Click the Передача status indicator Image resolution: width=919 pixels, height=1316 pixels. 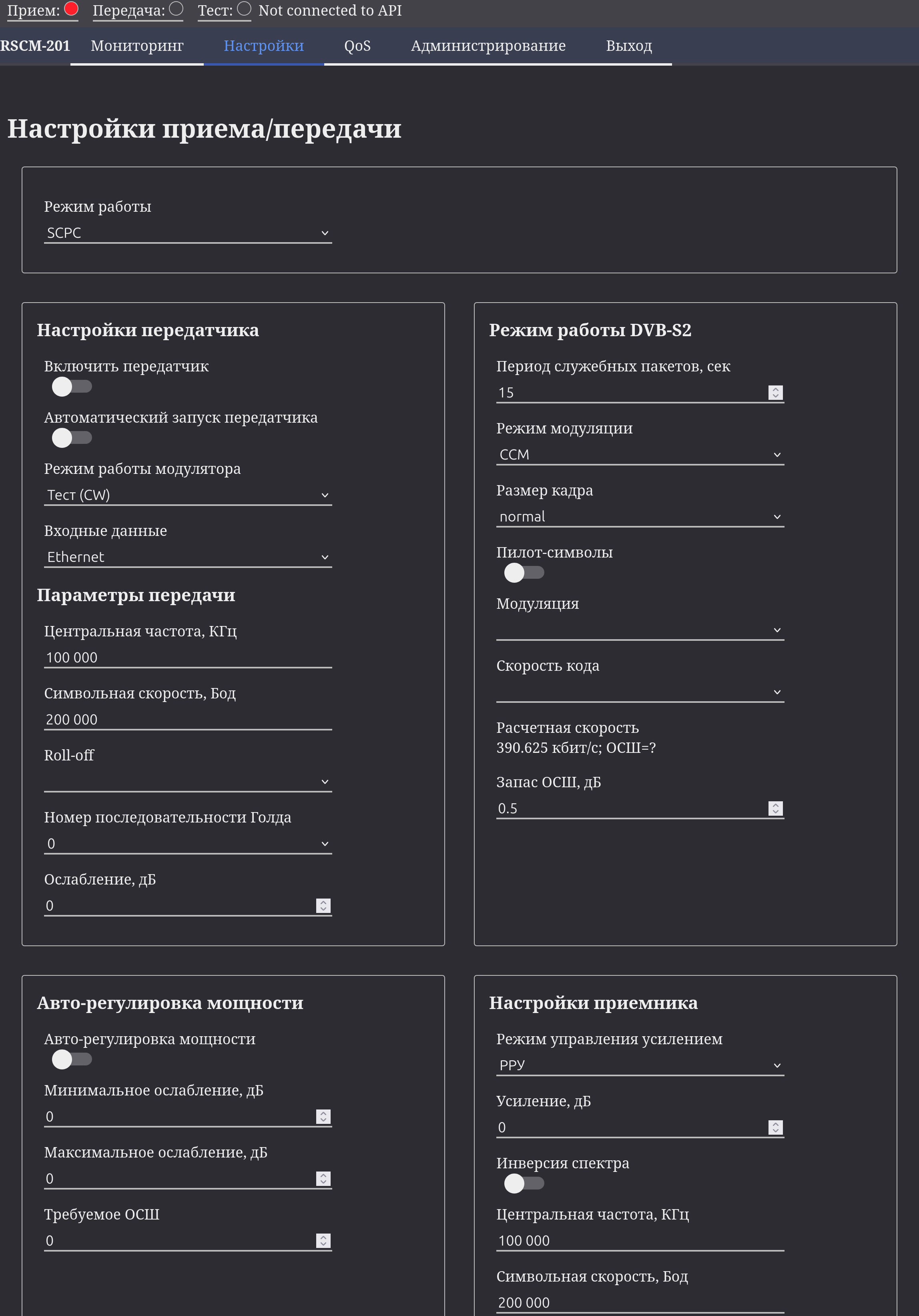tap(177, 9)
